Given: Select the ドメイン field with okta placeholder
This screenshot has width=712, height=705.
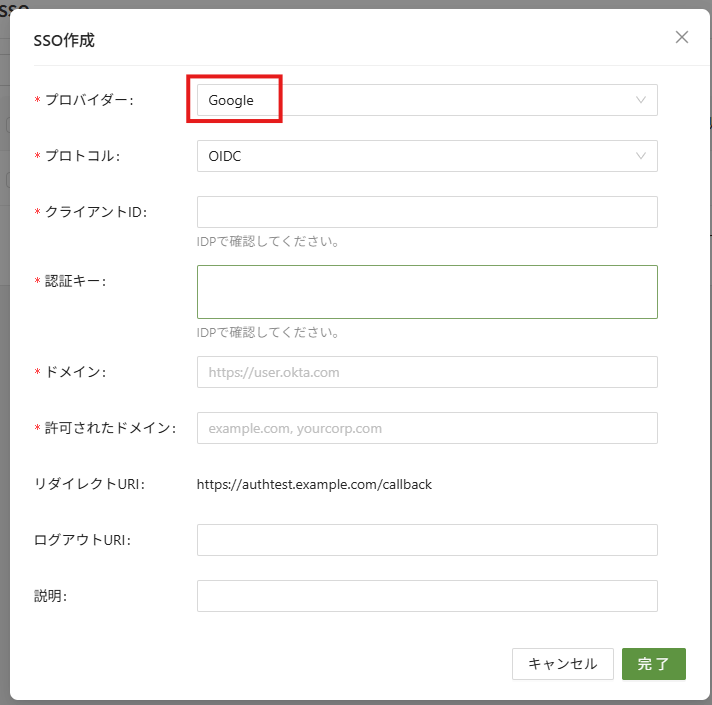Looking at the screenshot, I should tap(427, 372).
